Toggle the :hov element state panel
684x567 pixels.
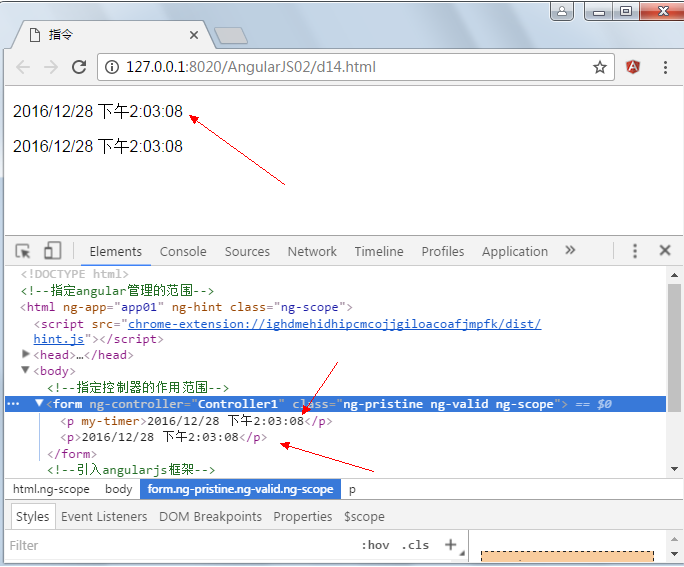(375, 545)
